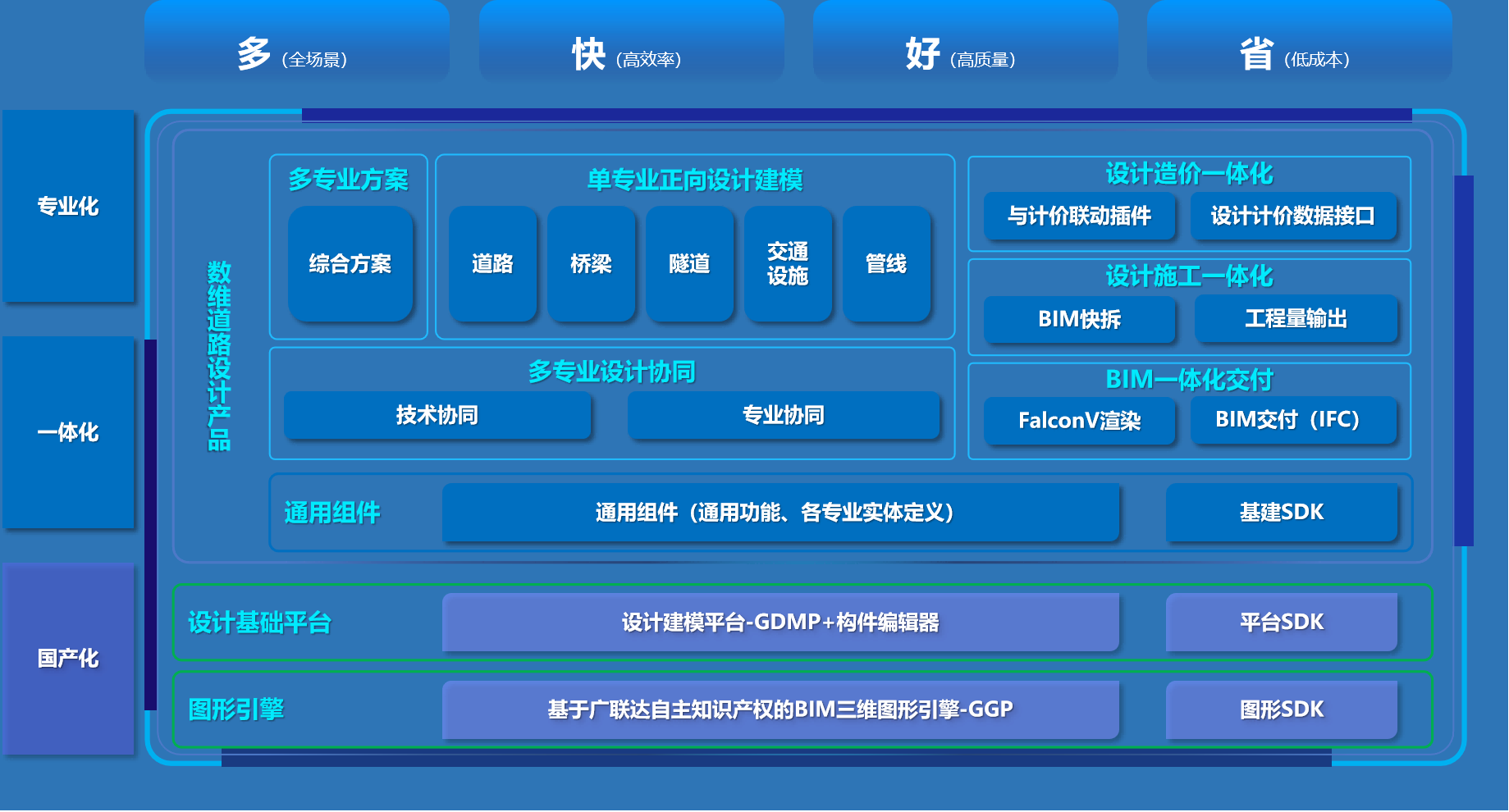Screen dimensions: 1509x812
Task: Toggle 技术协同 collaboration
Action: (437, 416)
